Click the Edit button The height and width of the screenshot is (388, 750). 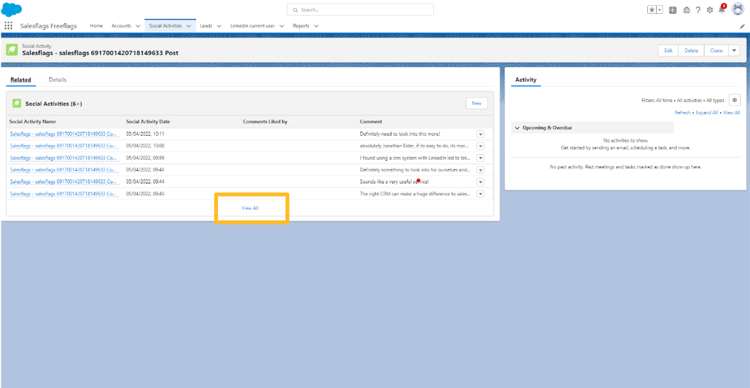pyautogui.click(x=668, y=50)
